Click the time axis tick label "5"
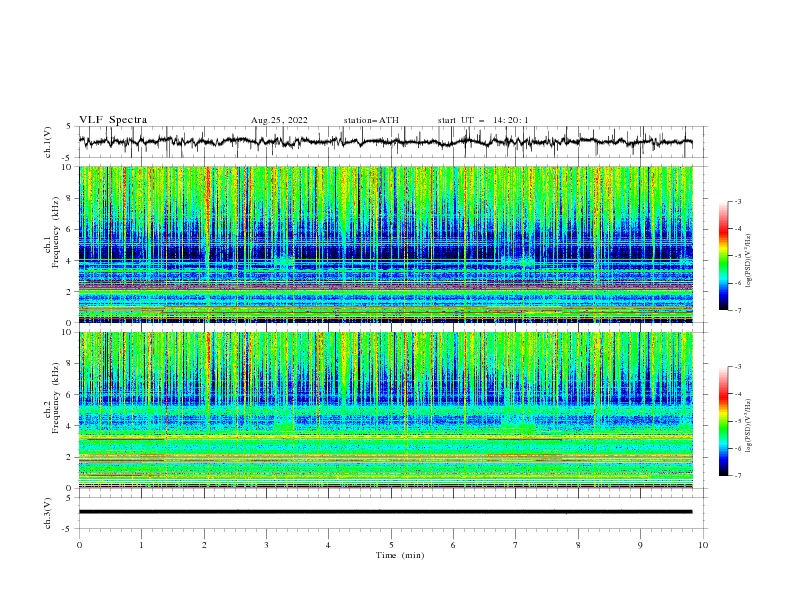The height and width of the screenshot is (612, 792). [391, 545]
